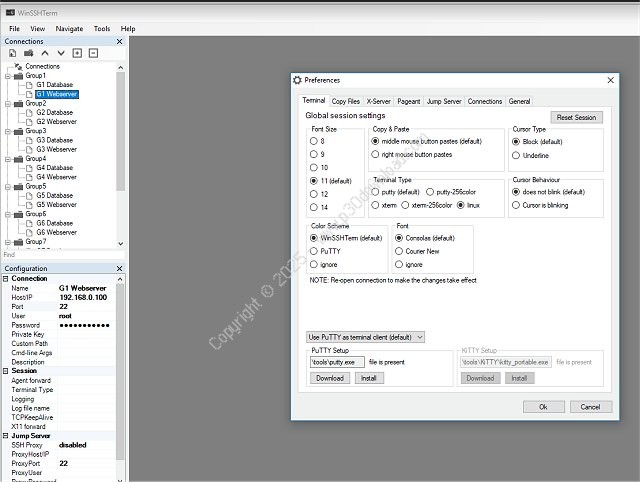
Task: Switch to the Jump Server tab
Action: coord(444,101)
